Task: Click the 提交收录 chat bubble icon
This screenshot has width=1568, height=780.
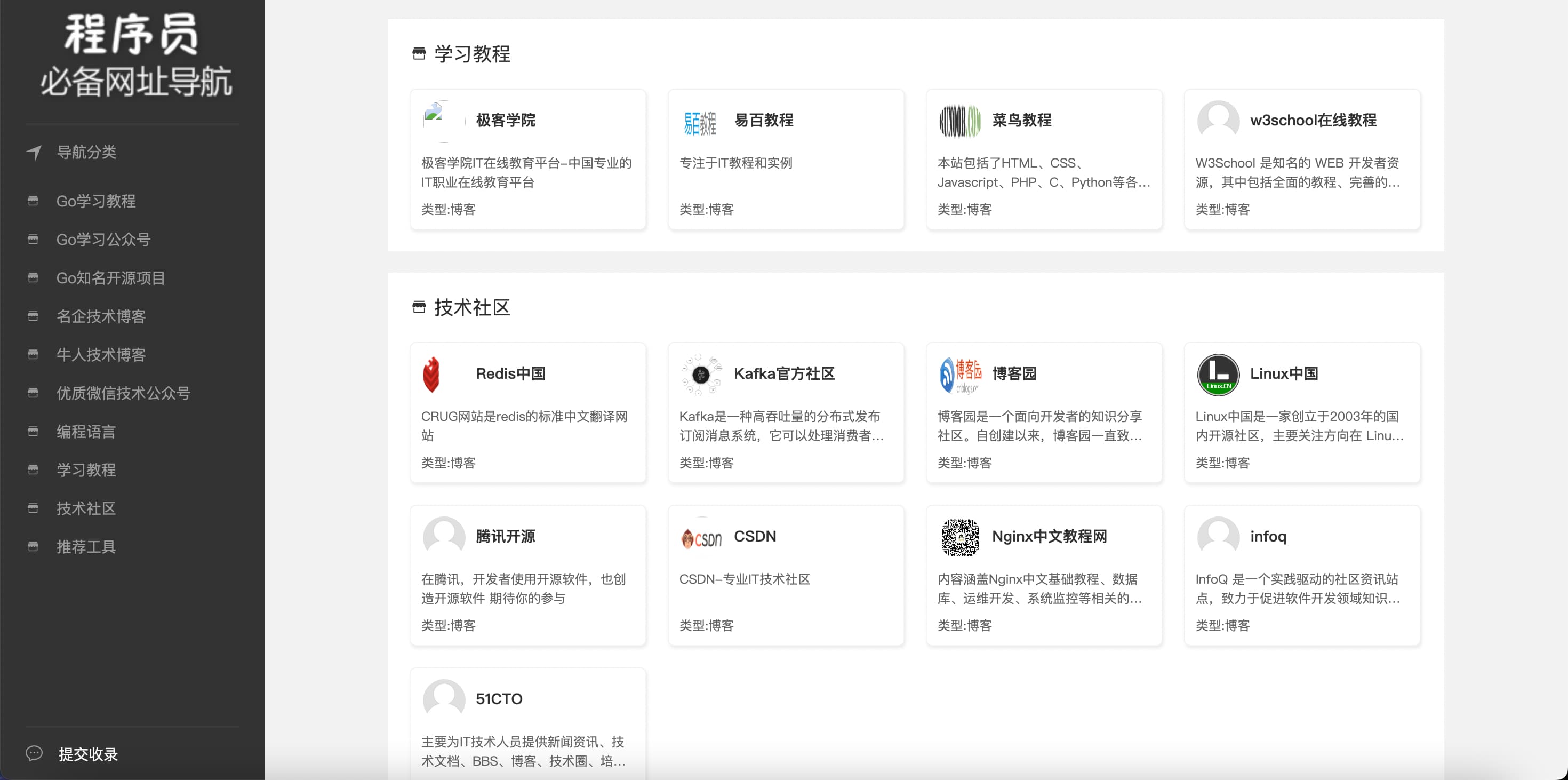Action: [34, 753]
